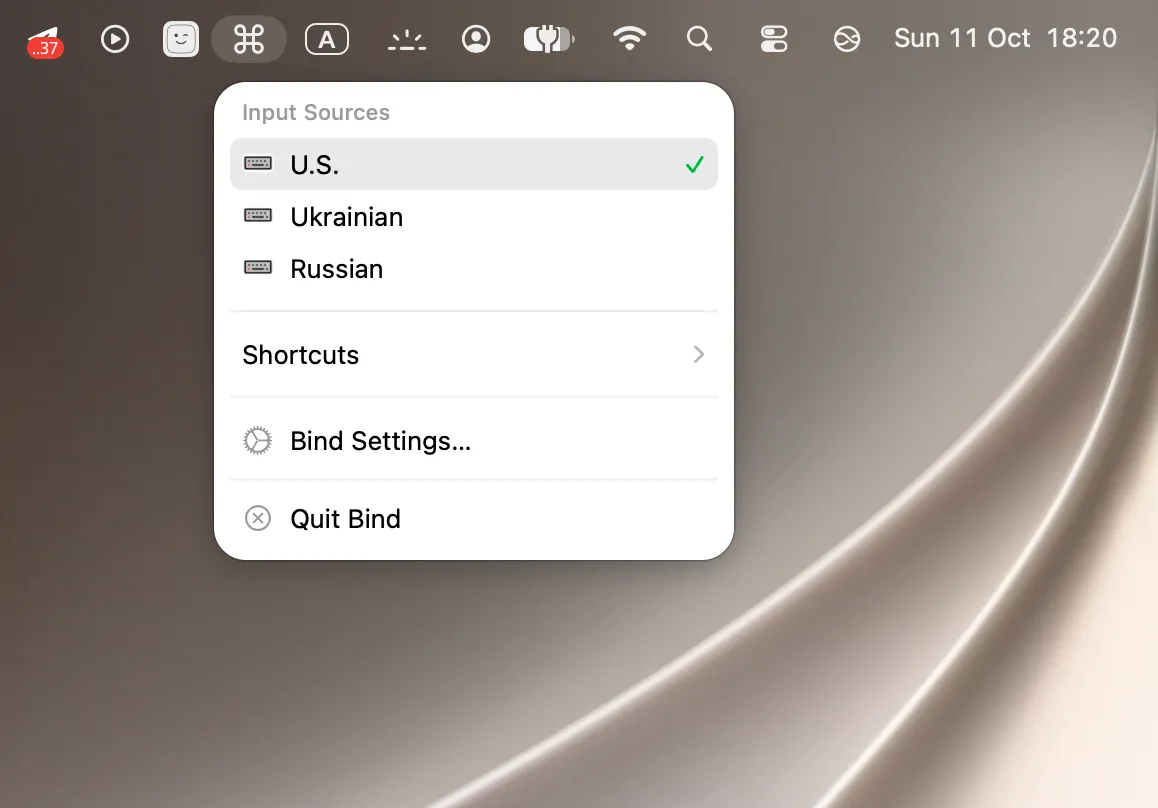Click the Siri-style globe menu bar icon

pyautogui.click(x=847, y=39)
